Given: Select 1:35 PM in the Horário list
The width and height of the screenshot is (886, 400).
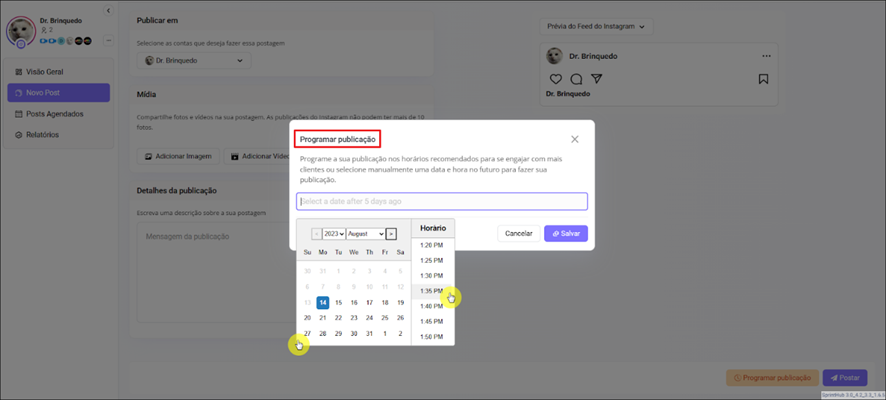Looking at the screenshot, I should pyautogui.click(x=432, y=291).
